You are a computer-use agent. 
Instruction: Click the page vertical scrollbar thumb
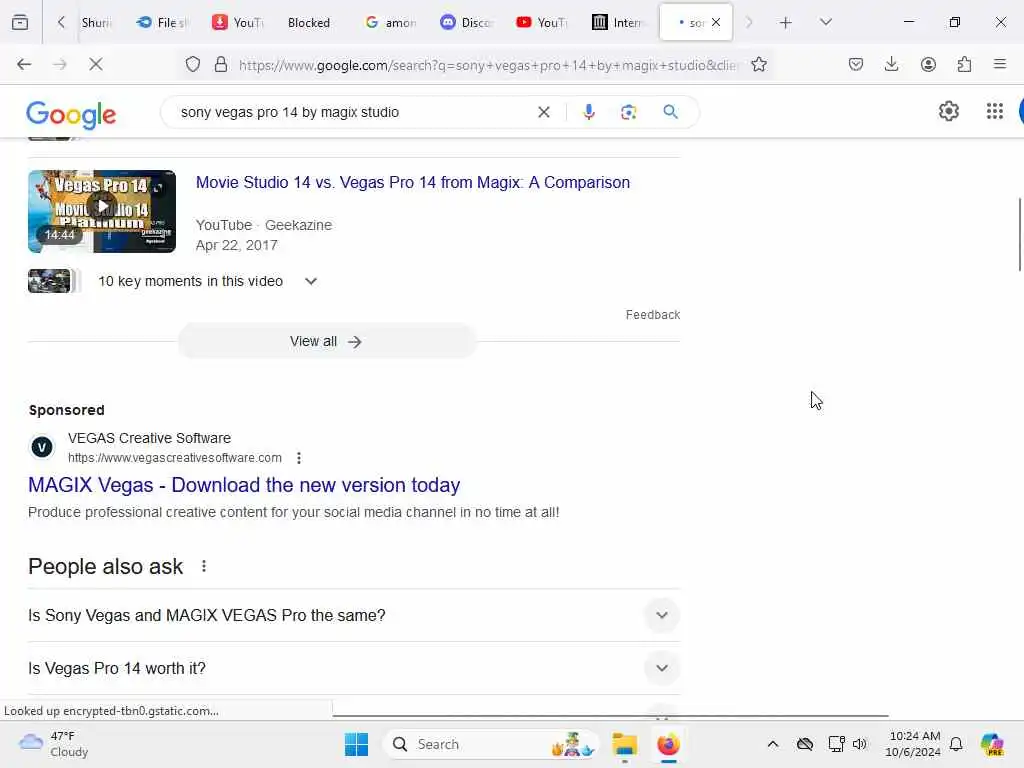coord(1019,234)
